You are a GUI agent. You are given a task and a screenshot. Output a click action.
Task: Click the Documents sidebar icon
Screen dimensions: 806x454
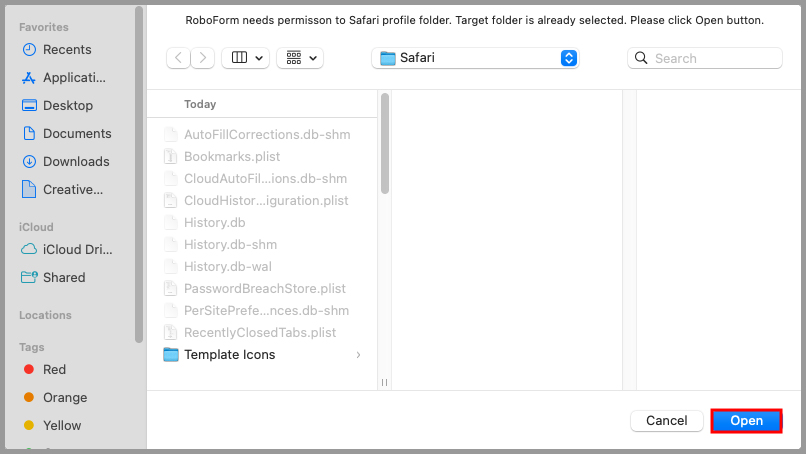click(x=29, y=134)
